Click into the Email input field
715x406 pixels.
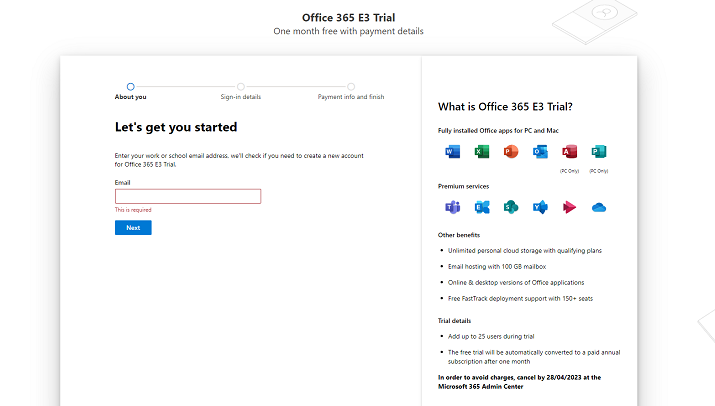(x=188, y=196)
